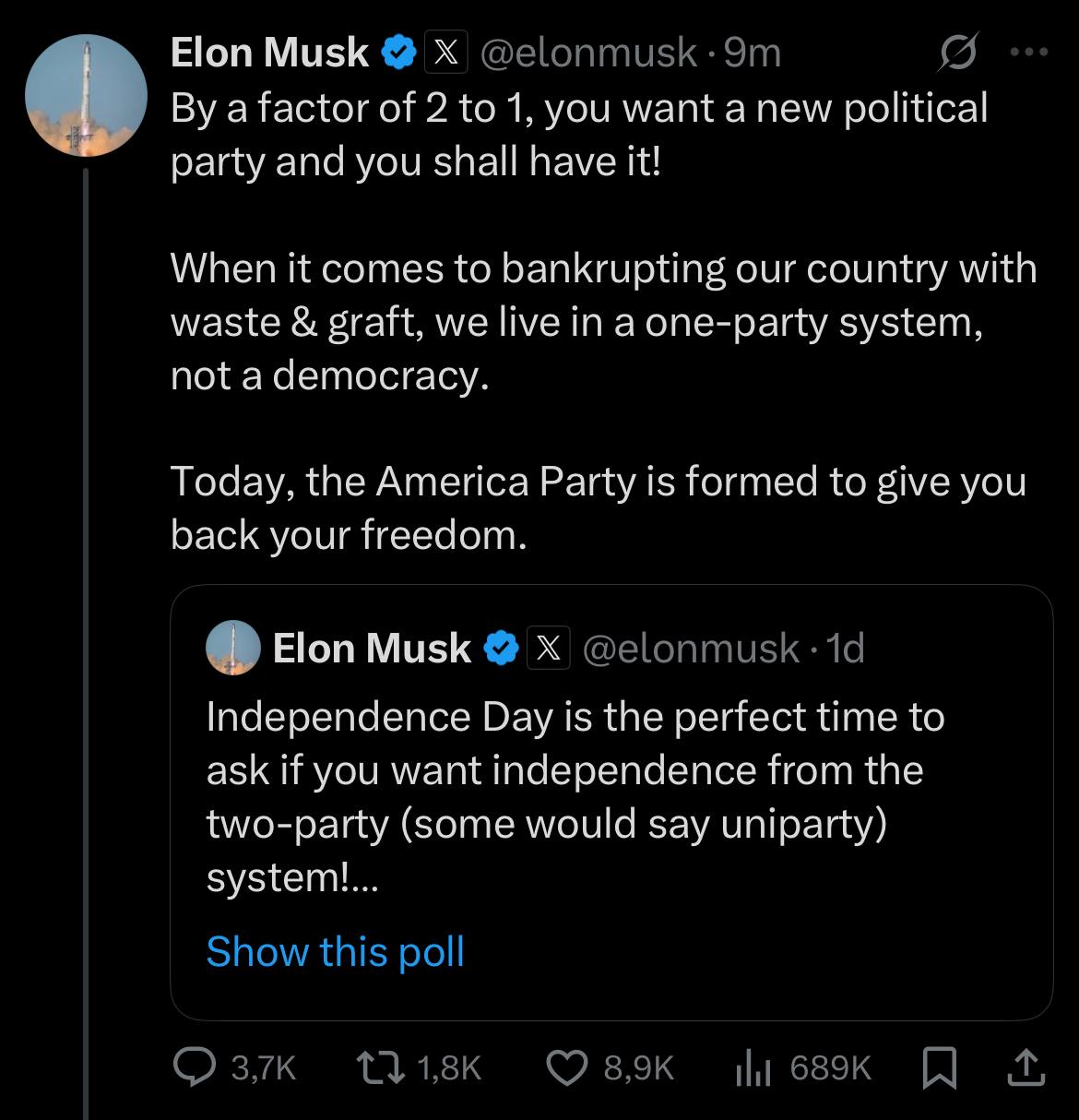Click X affiliate badge beside Elon Musk

[445, 53]
